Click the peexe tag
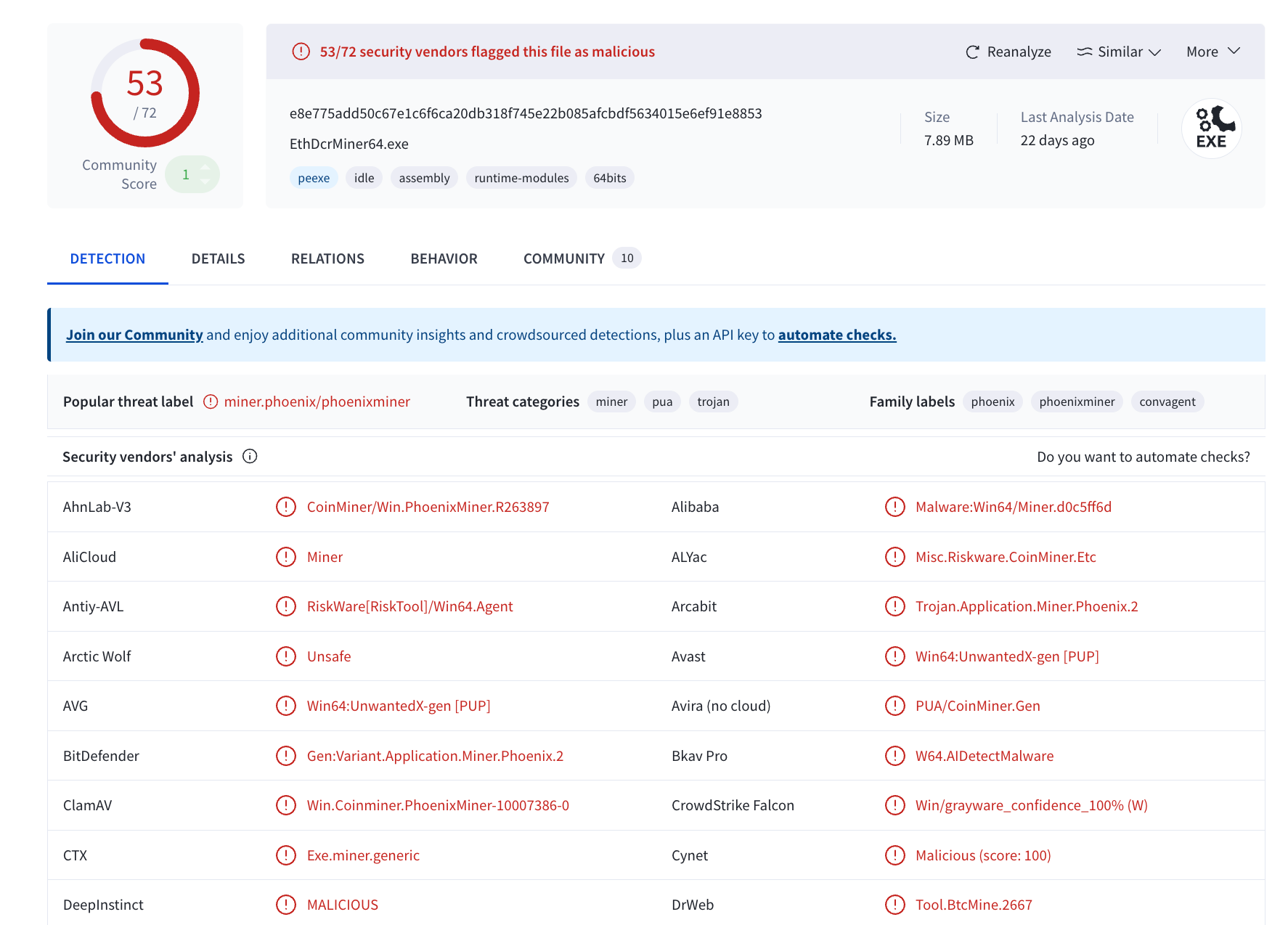This screenshot has height=925, width=1288. pyautogui.click(x=314, y=178)
